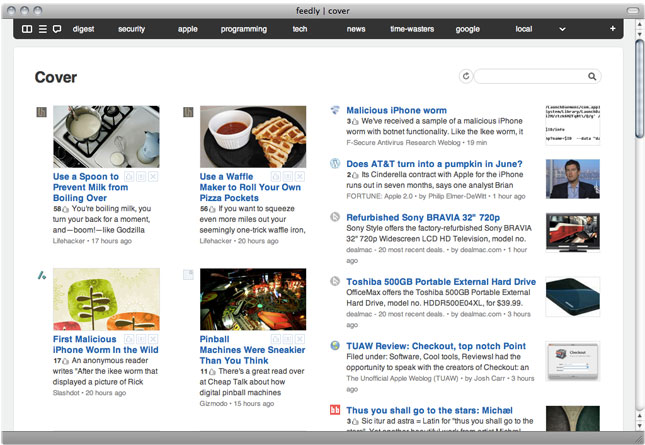Save the Waffle Maker Pizza Pockets article
This screenshot has height=445, width=645.
click(288, 177)
